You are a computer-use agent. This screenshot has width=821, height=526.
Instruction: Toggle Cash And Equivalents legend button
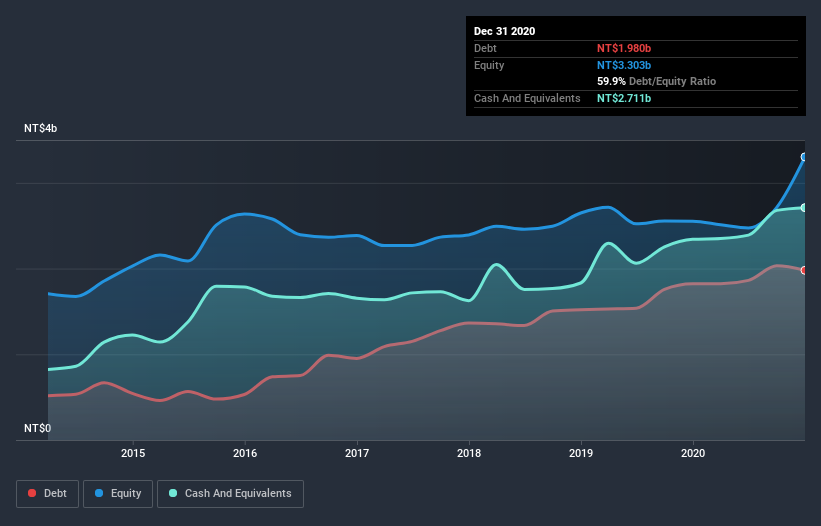coord(230,494)
